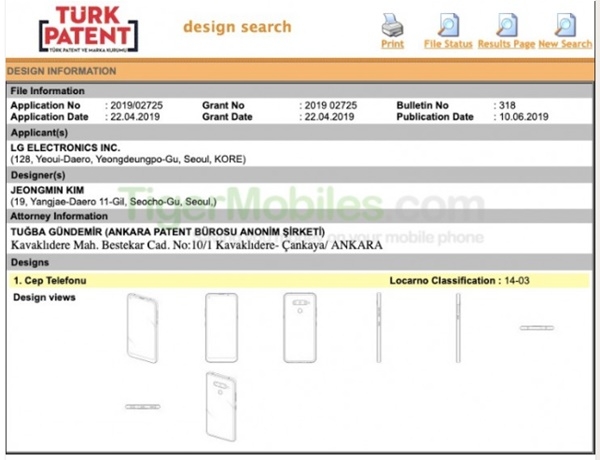Screen dimensions: 600x460
Task: Open the File Status link
Action: tap(448, 44)
